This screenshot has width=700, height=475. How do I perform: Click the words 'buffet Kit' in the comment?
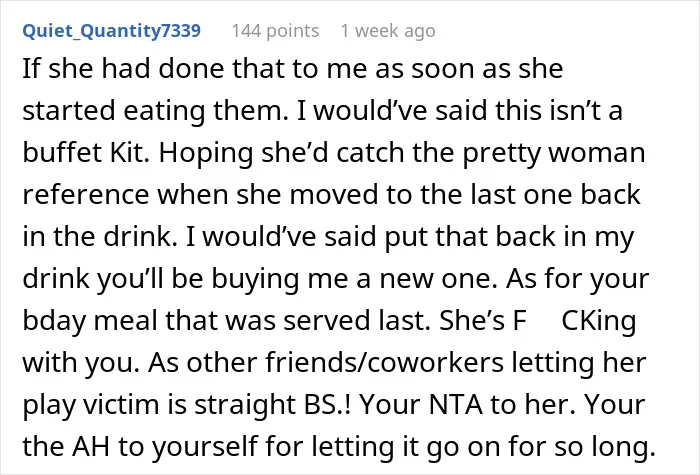[x=85, y=153]
